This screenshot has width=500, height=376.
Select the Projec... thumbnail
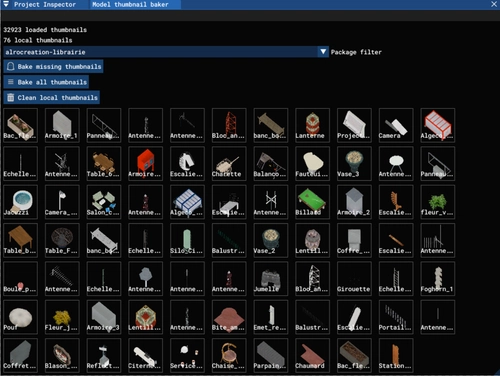354,125
